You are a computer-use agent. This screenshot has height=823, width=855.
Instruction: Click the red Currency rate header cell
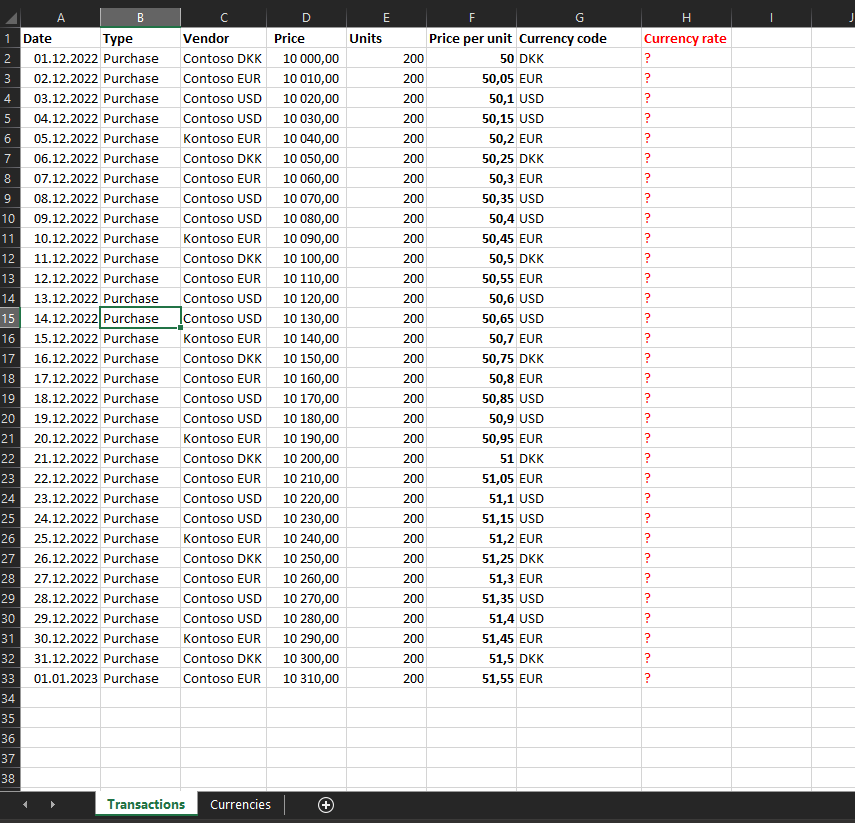[x=687, y=38]
